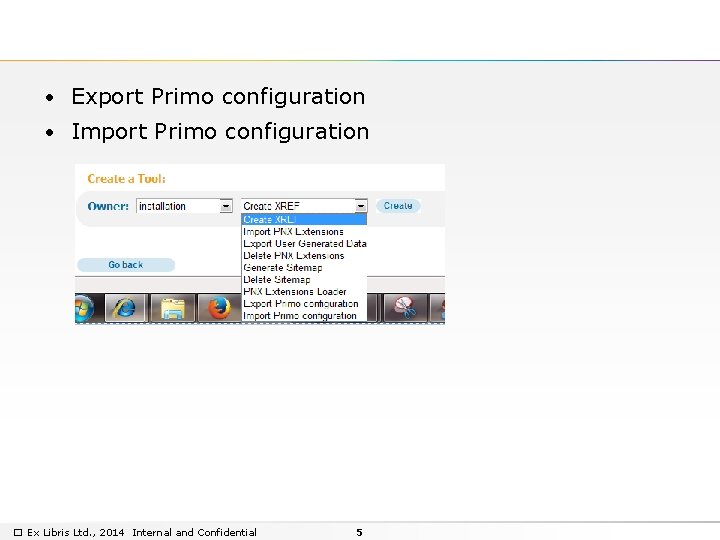Select highlighted Create XREF option in list
Image resolution: width=720 pixels, height=540 pixels.
304,219
